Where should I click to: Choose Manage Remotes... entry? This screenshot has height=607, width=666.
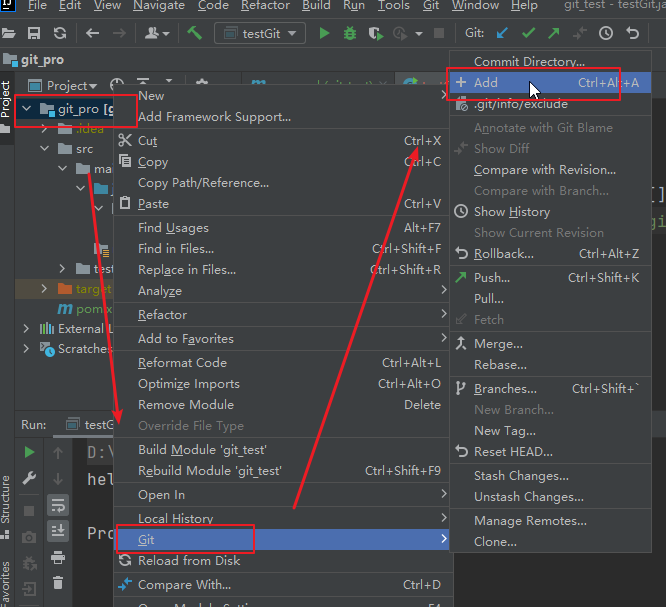click(550, 521)
